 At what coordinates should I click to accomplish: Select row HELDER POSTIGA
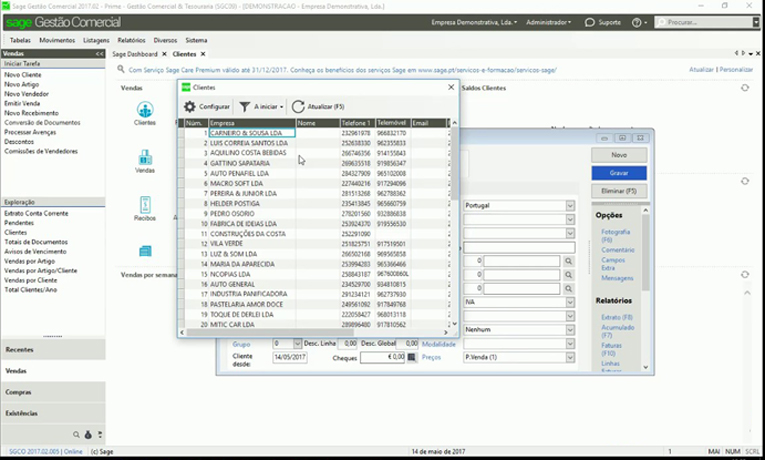click(315, 203)
